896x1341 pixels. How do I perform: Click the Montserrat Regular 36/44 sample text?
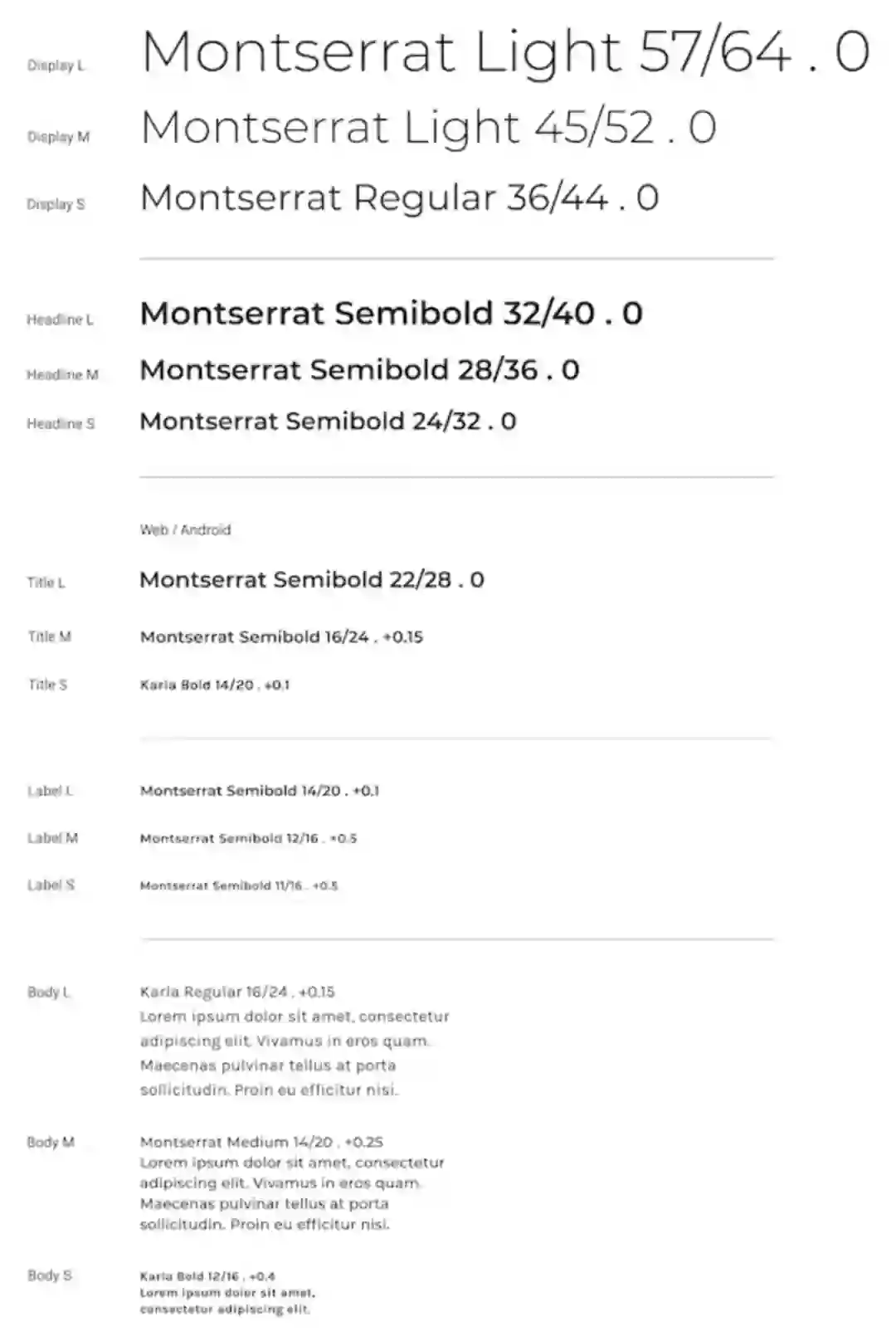click(x=399, y=198)
